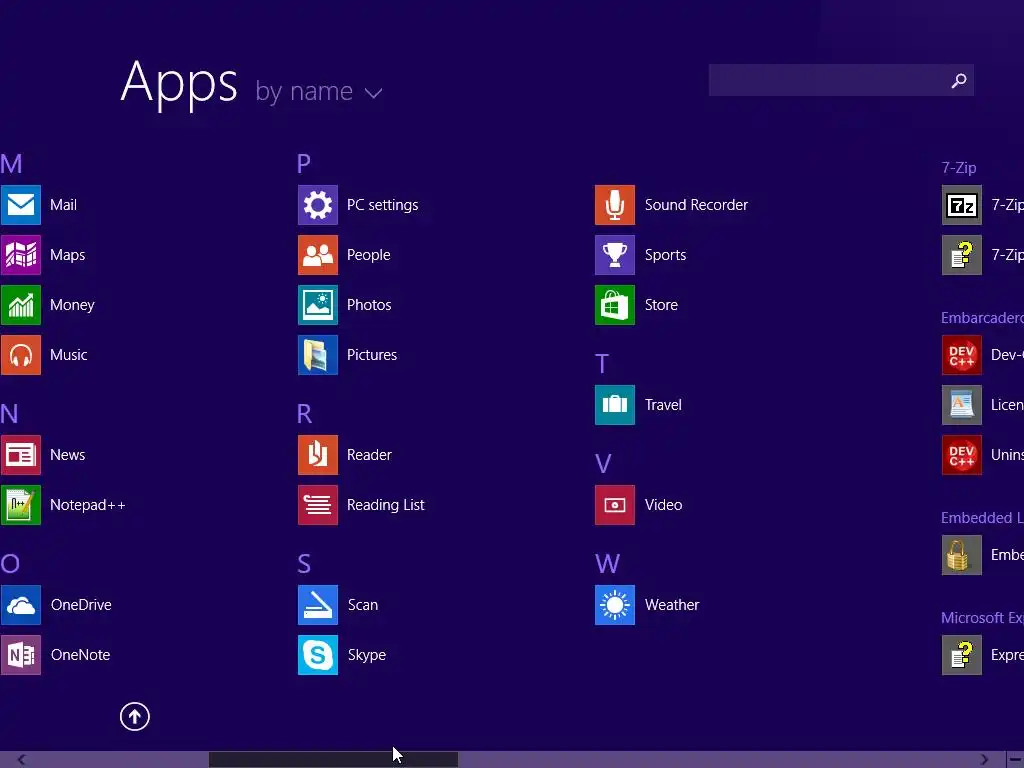Open the Microsoft Expression help icon
Viewport: 1024px width, 768px height.
pos(961,655)
